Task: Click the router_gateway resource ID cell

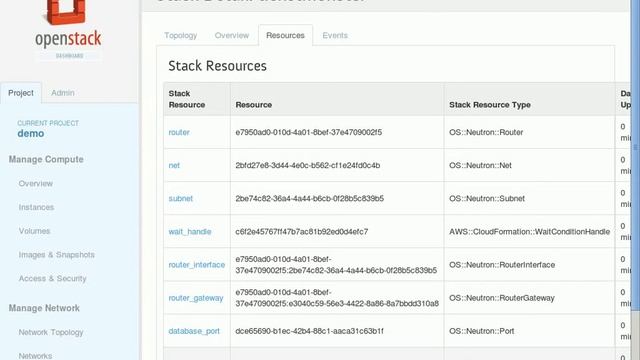Action: click(x=337, y=298)
